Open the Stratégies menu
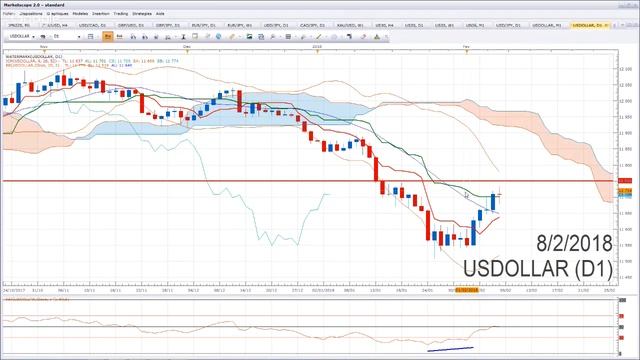Screen dimensions: 640x360 coord(142,13)
